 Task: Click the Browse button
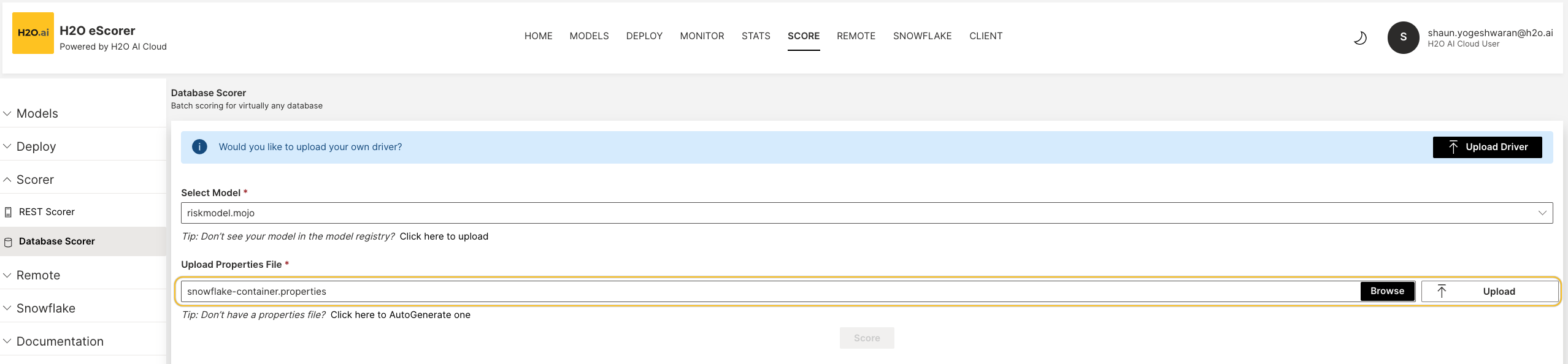pyautogui.click(x=1387, y=291)
